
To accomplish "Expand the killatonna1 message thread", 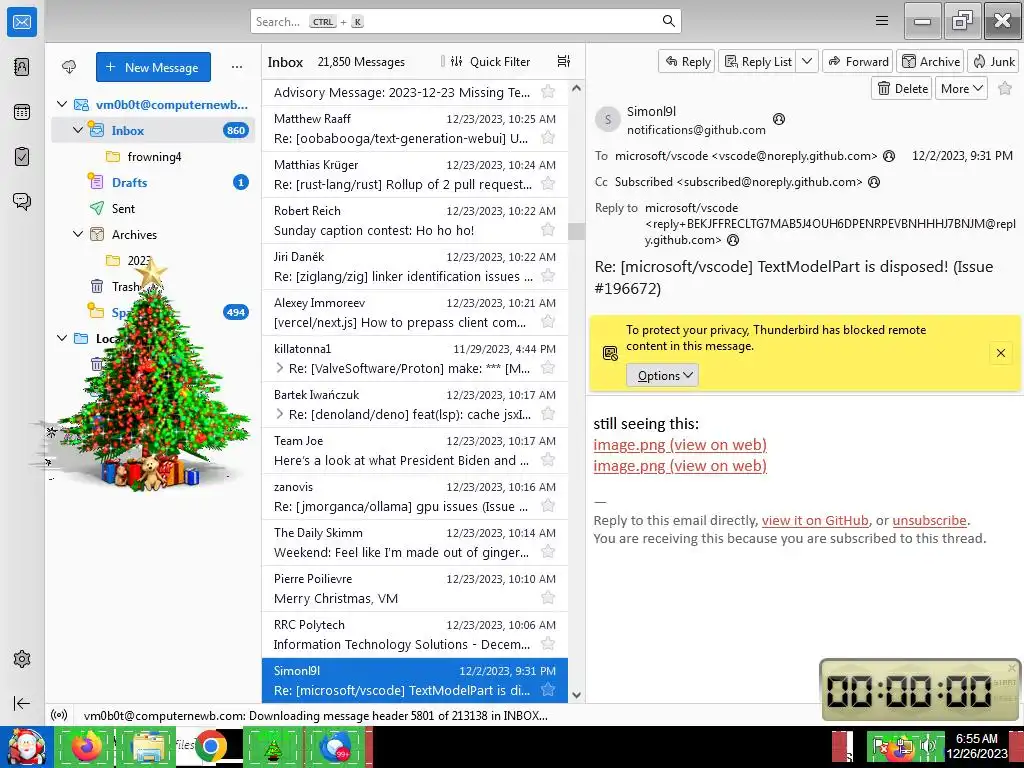I will [x=280, y=368].
